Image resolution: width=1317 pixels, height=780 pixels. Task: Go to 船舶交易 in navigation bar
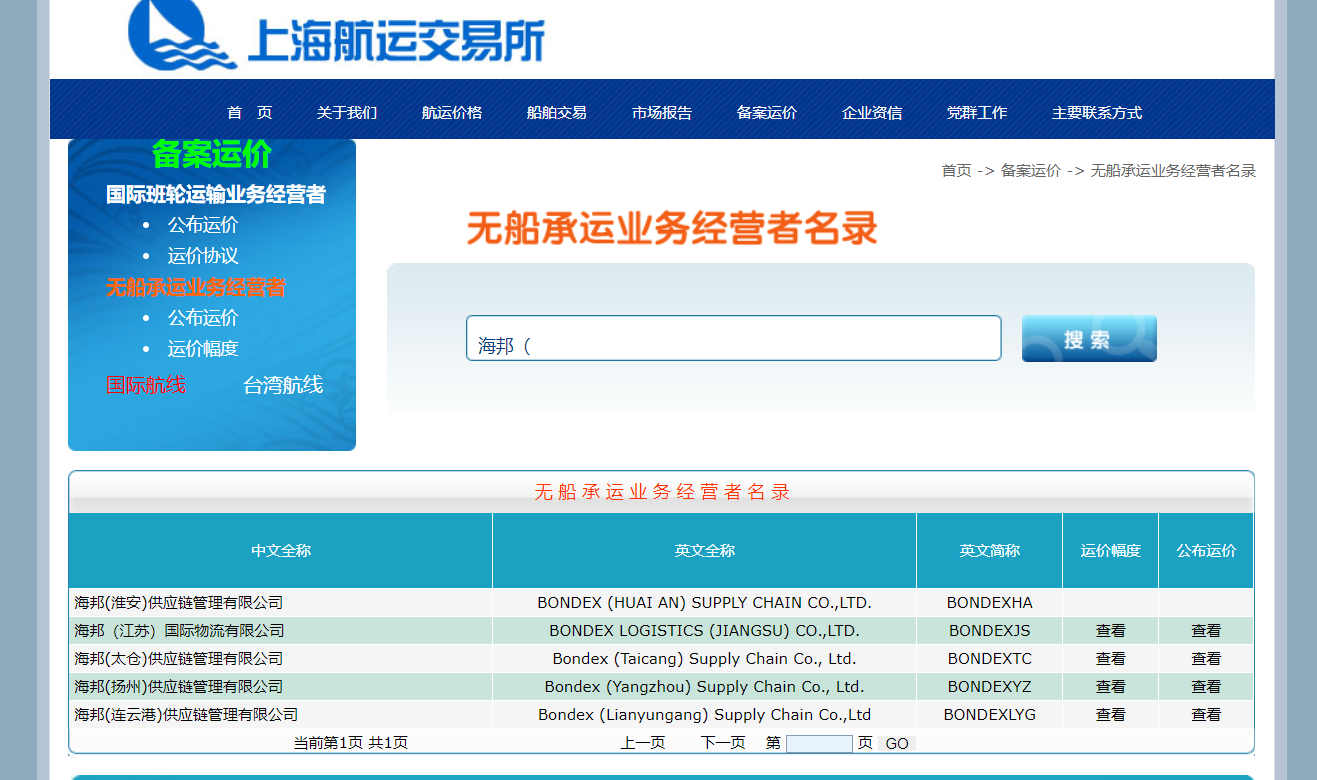tap(556, 113)
